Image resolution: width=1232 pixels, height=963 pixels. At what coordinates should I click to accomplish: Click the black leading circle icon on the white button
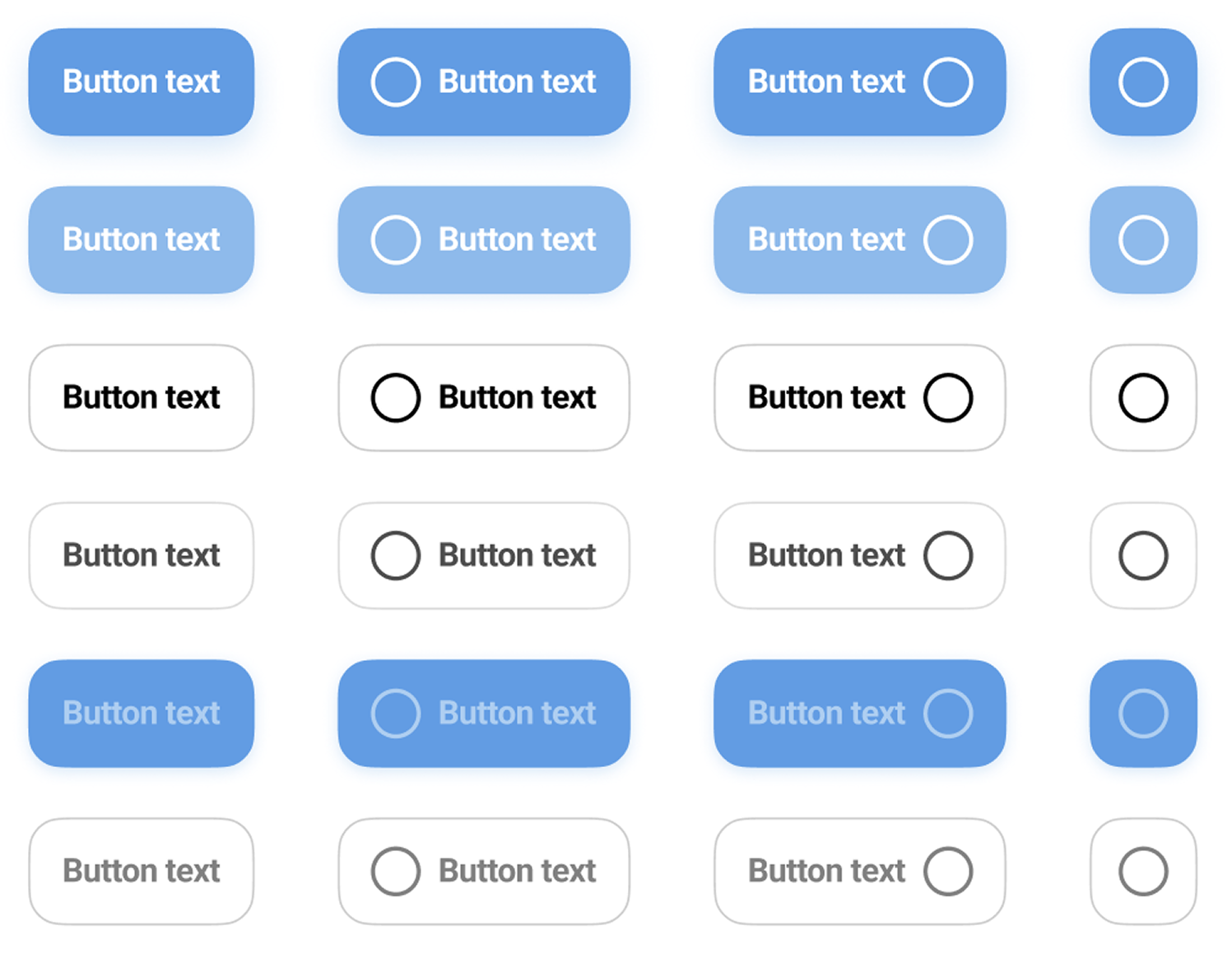coord(396,398)
